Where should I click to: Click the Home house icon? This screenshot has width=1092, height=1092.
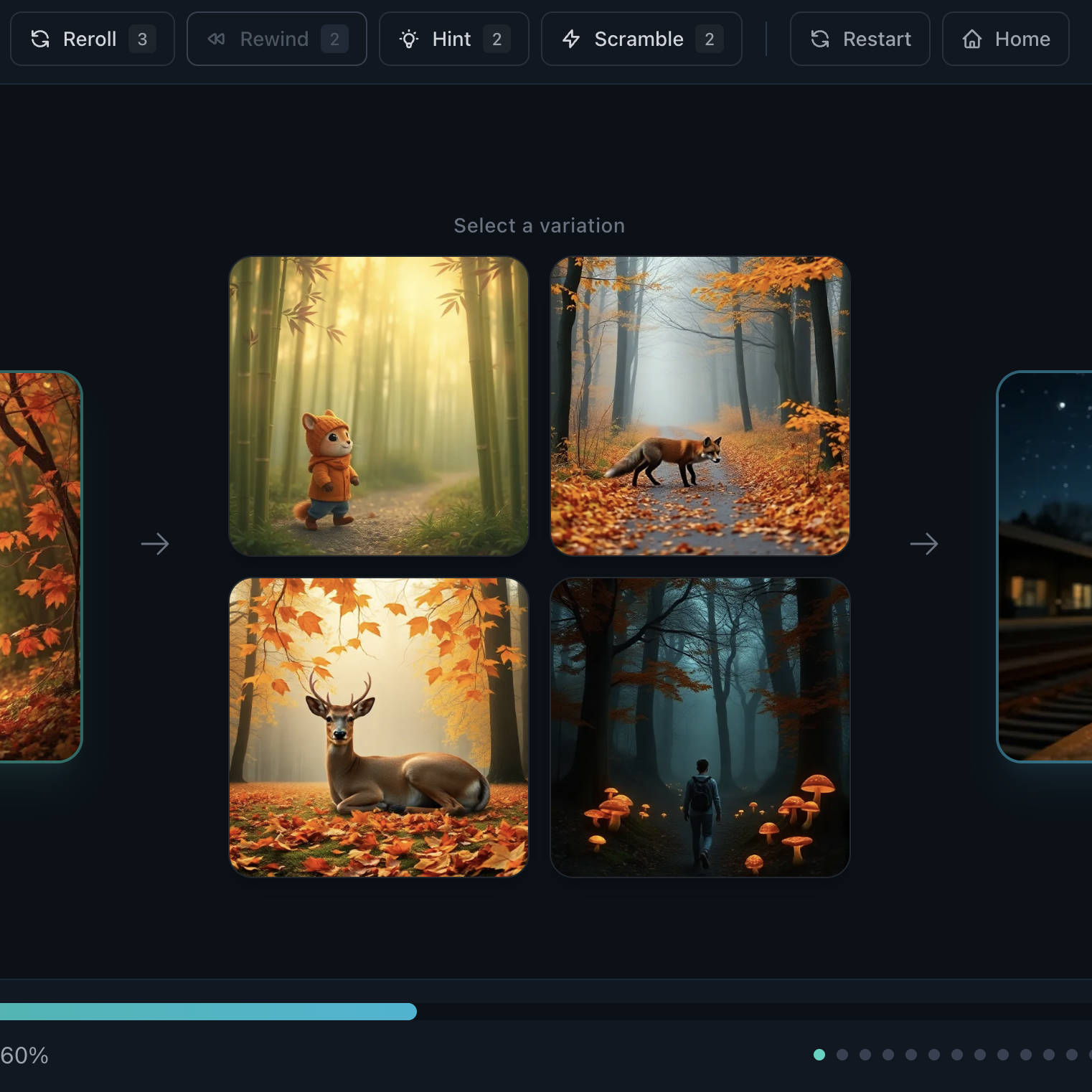pos(972,39)
